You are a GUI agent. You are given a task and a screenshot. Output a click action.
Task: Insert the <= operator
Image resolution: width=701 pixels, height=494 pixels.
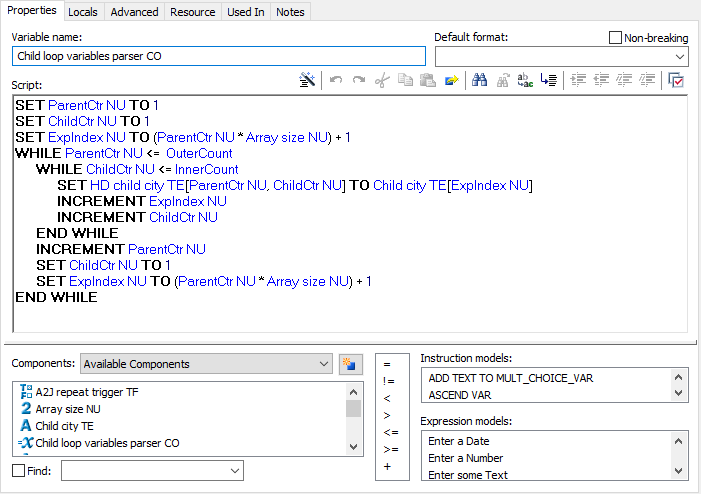[x=391, y=432]
